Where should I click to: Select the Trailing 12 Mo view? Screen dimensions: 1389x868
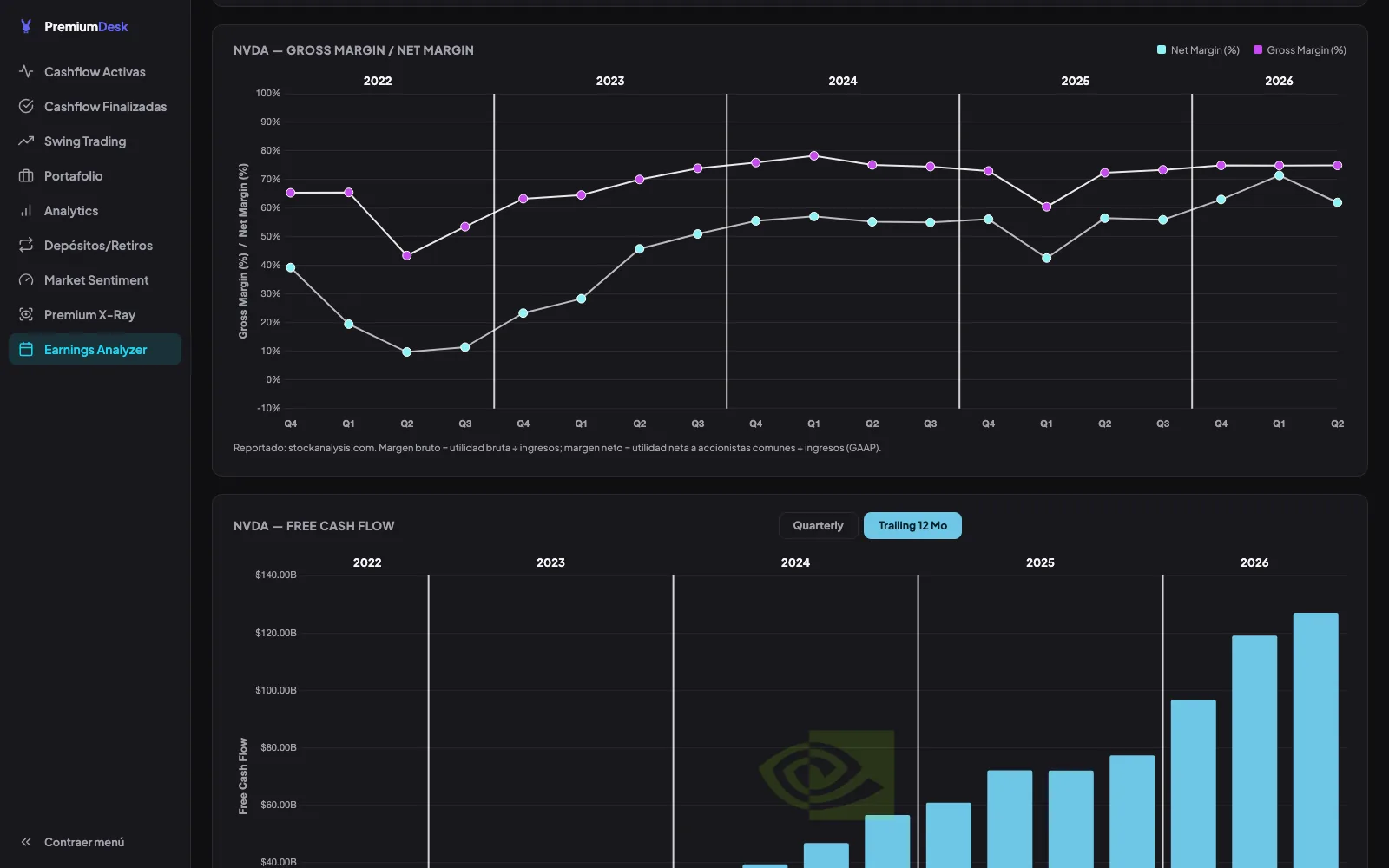912,526
